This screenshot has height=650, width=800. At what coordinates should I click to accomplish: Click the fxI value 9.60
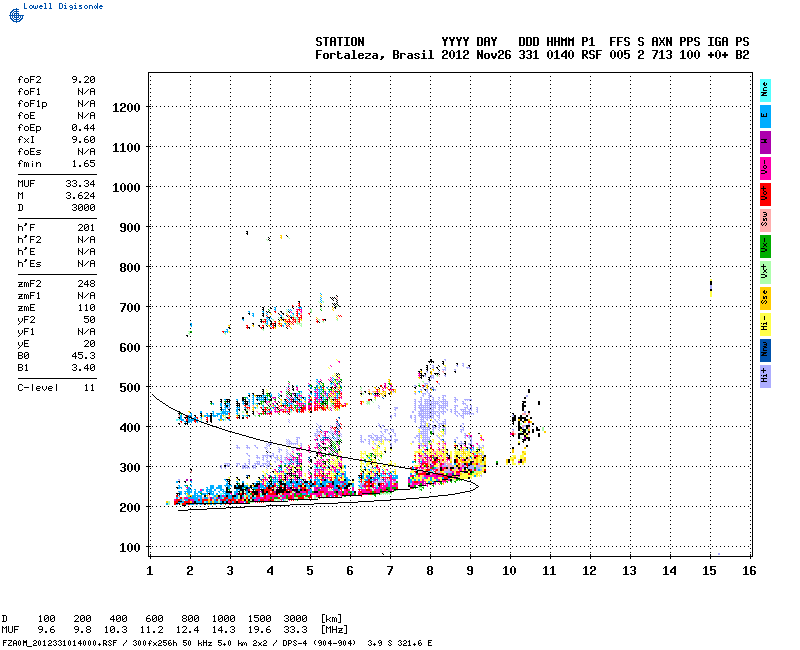(83, 140)
